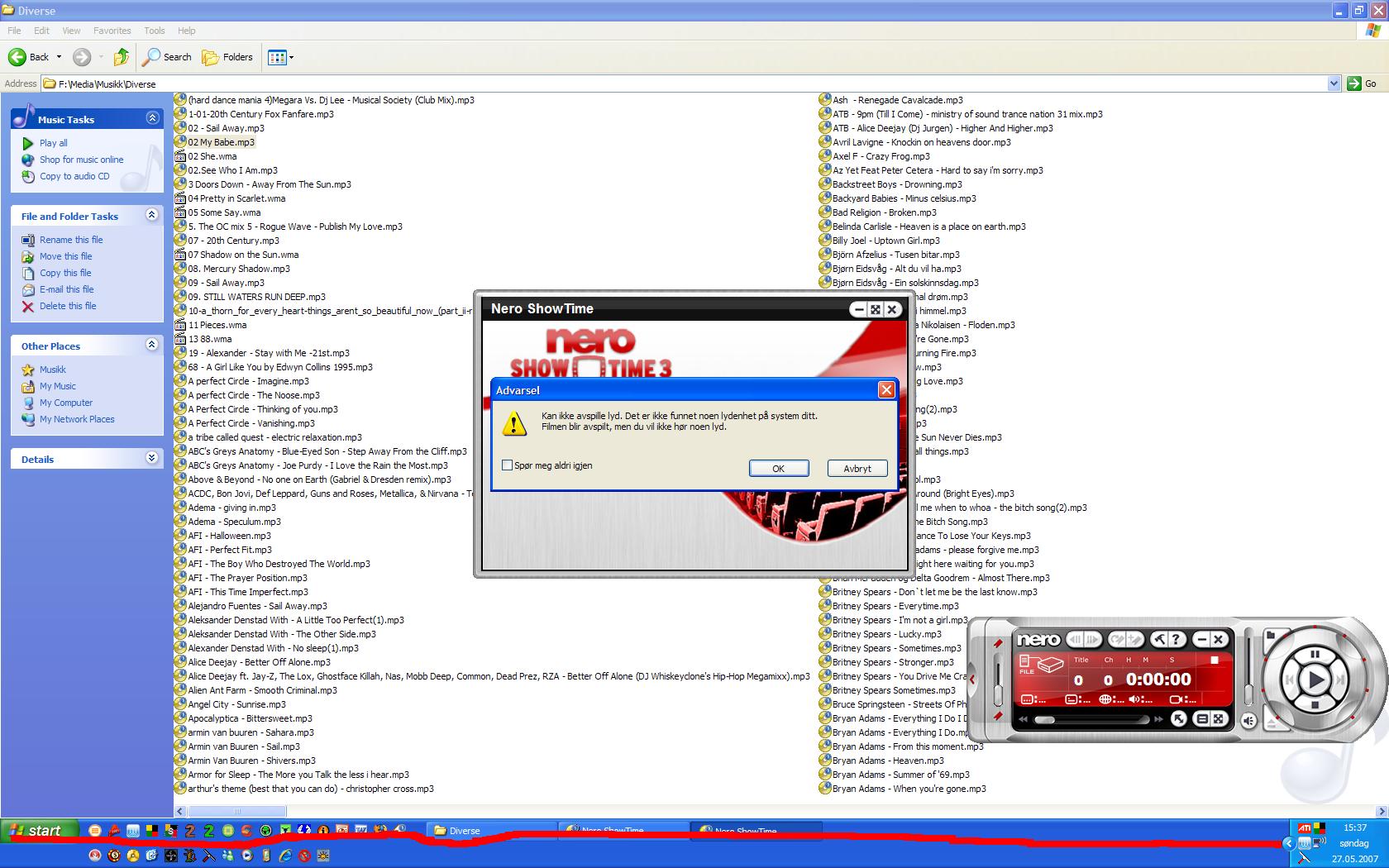This screenshot has width=1389, height=868.
Task: Open Nero preferences with the hammer icon
Action: [x=1159, y=639]
